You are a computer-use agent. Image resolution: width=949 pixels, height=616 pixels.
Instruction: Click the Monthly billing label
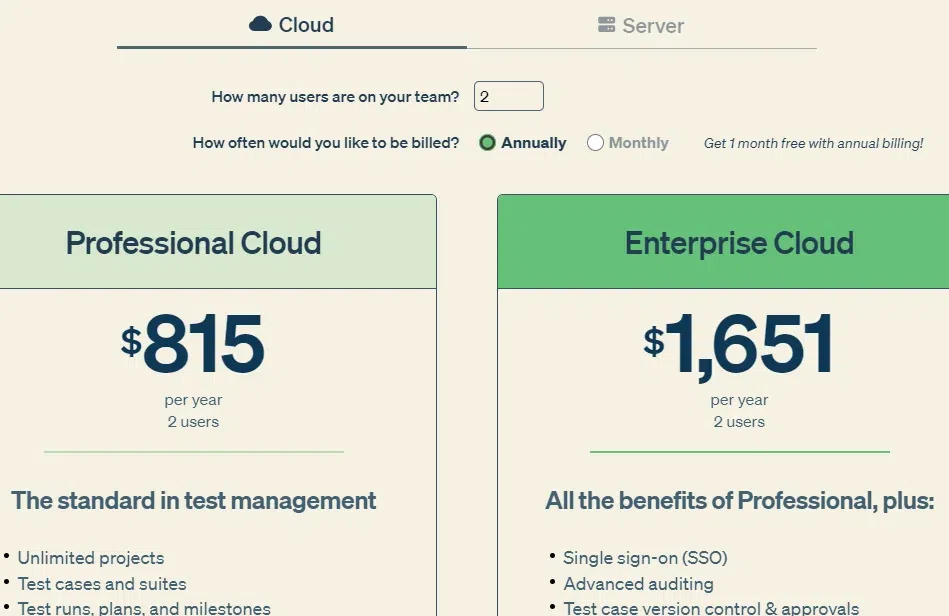[x=638, y=143]
